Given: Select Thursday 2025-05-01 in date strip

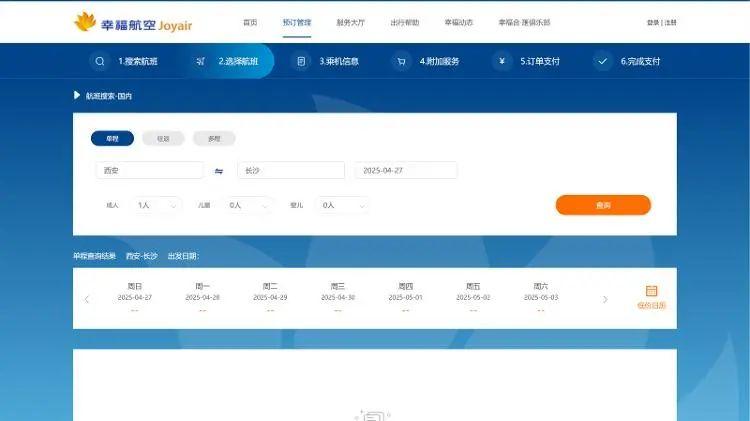Looking at the screenshot, I should 406,298.
